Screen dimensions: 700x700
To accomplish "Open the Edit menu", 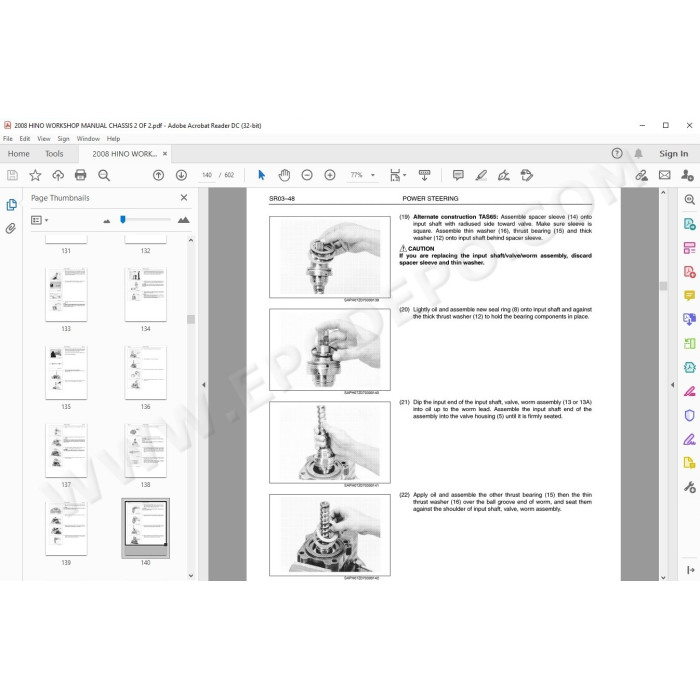I will pos(25,139).
